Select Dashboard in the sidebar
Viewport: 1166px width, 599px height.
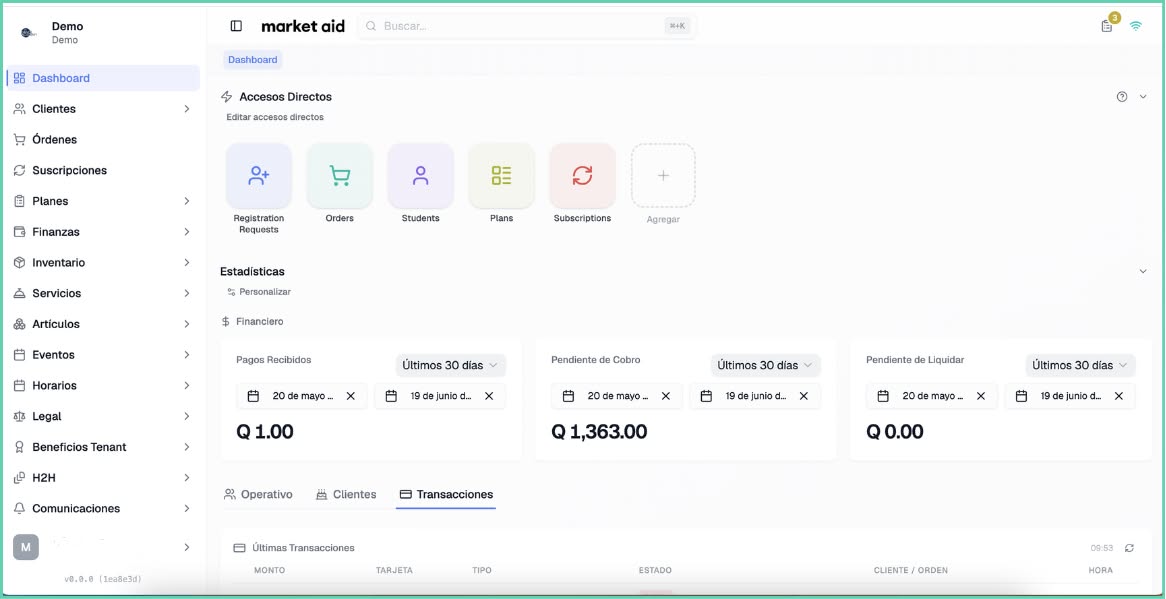pos(103,78)
